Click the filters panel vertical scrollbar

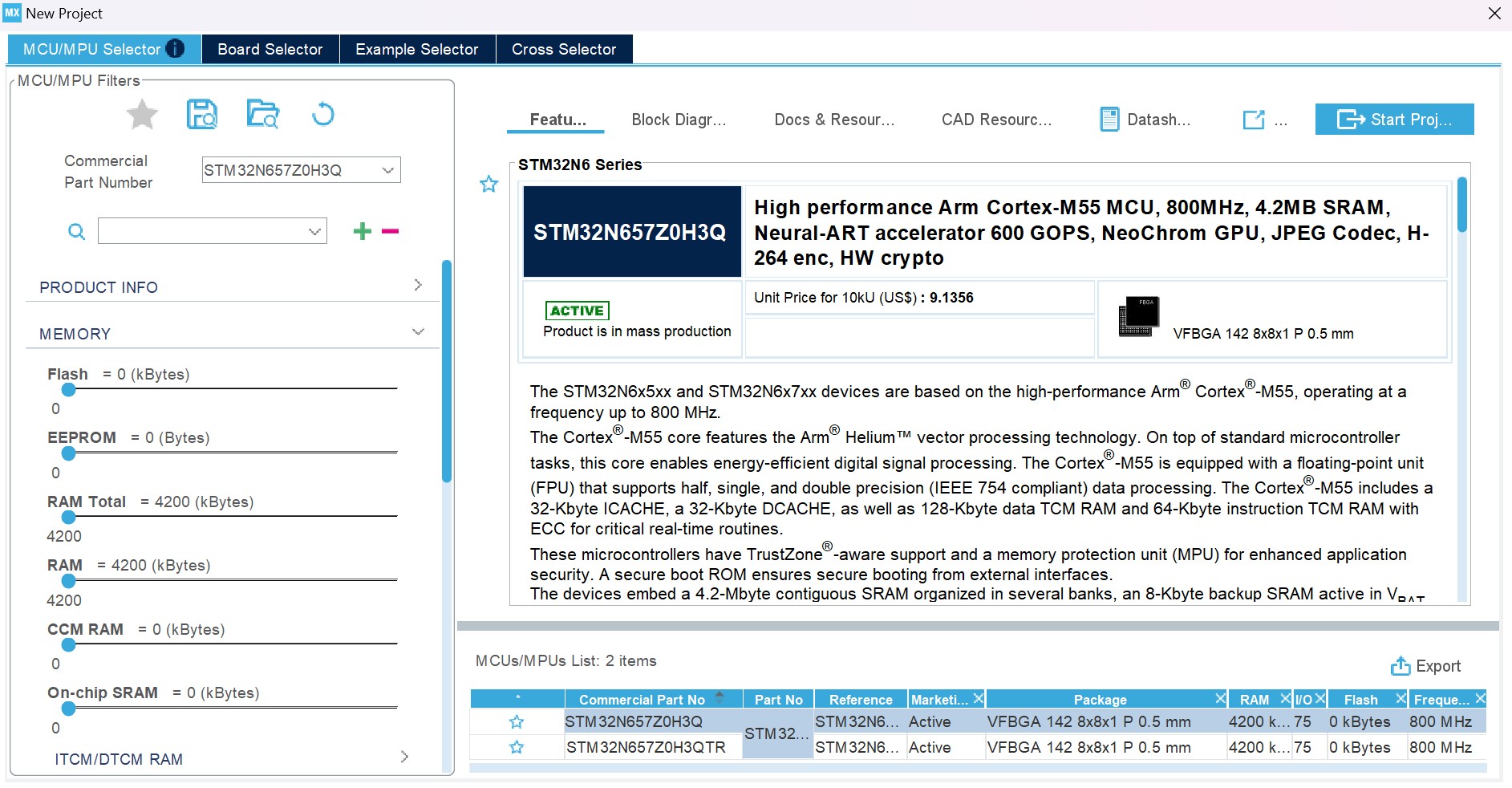(x=447, y=371)
